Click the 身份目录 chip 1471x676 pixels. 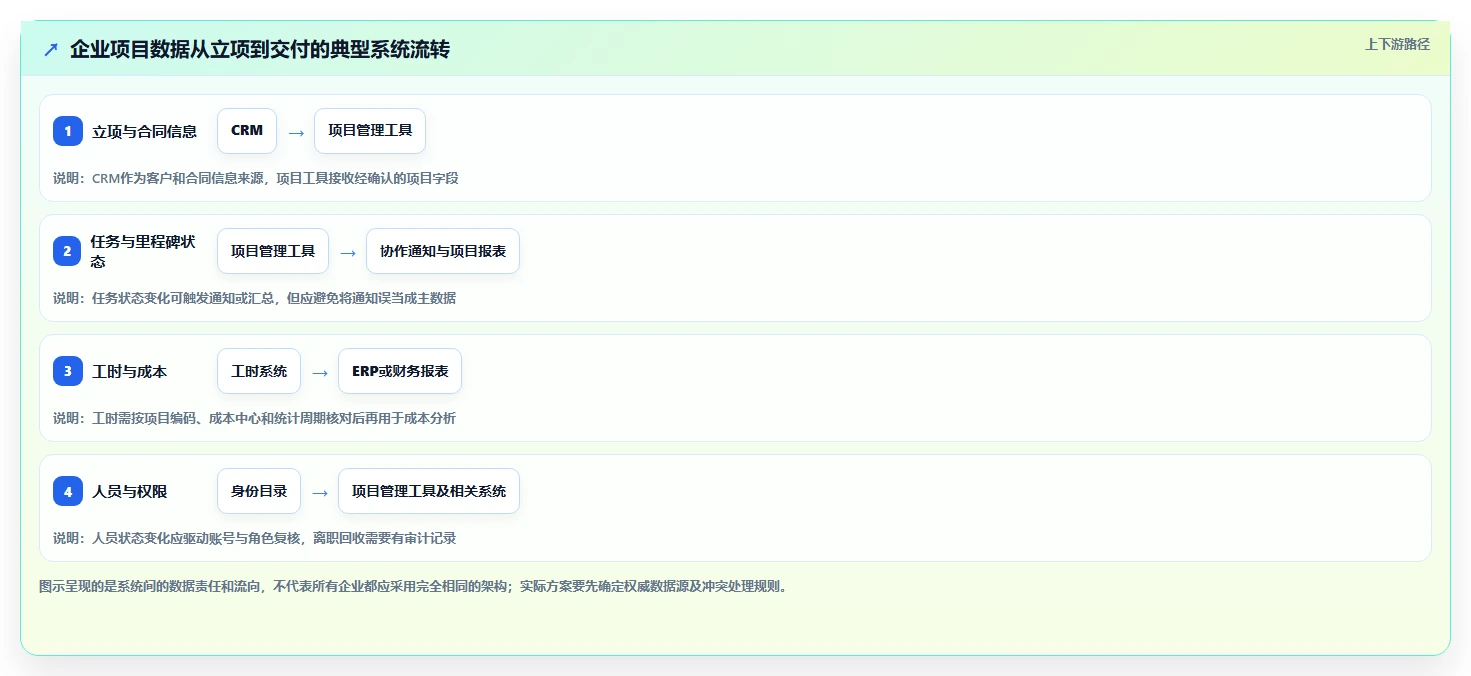[x=259, y=491]
